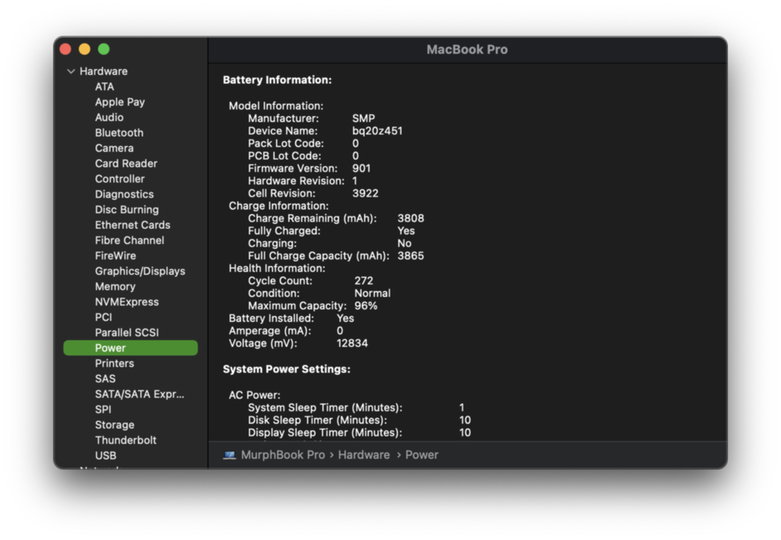Click Hardware in the path bar

click(364, 455)
